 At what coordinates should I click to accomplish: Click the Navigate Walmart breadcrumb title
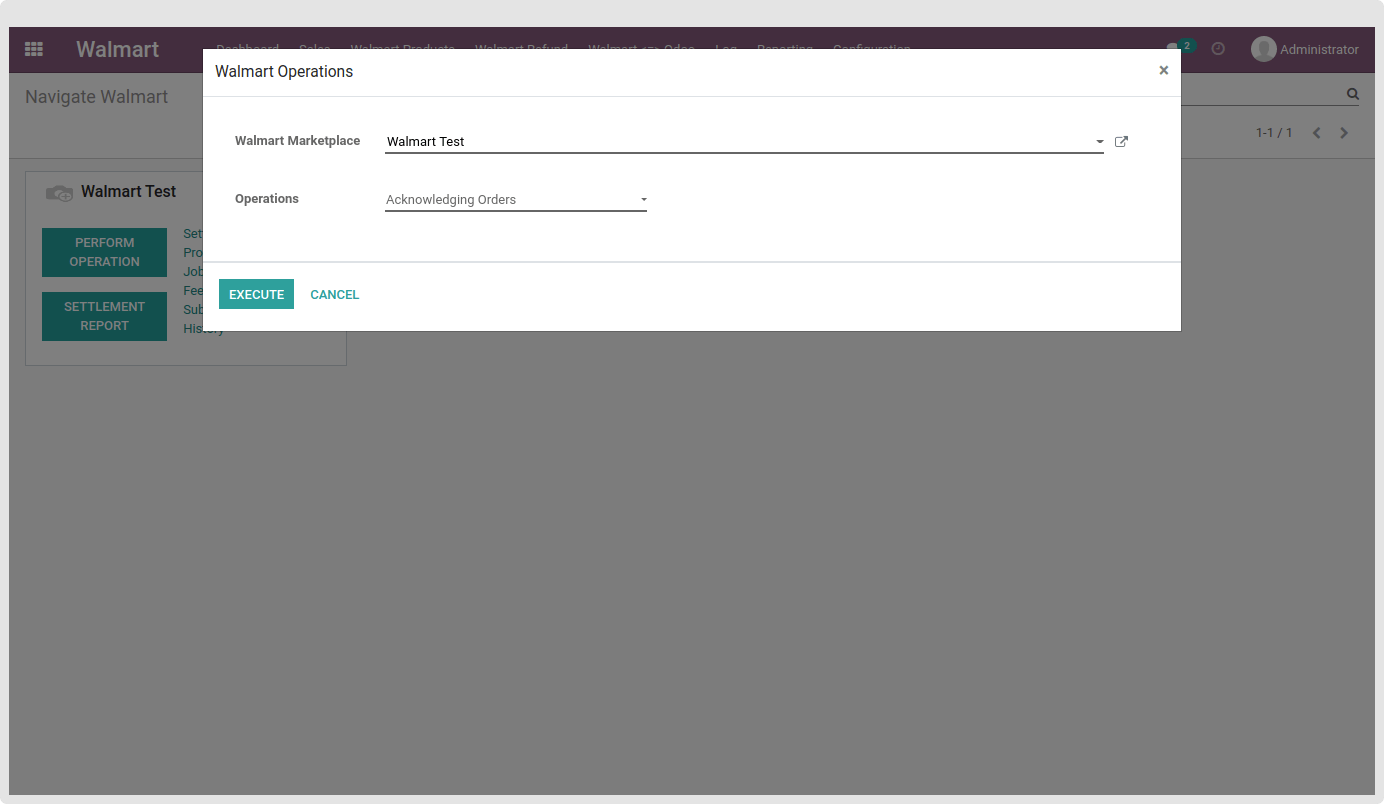(97, 97)
